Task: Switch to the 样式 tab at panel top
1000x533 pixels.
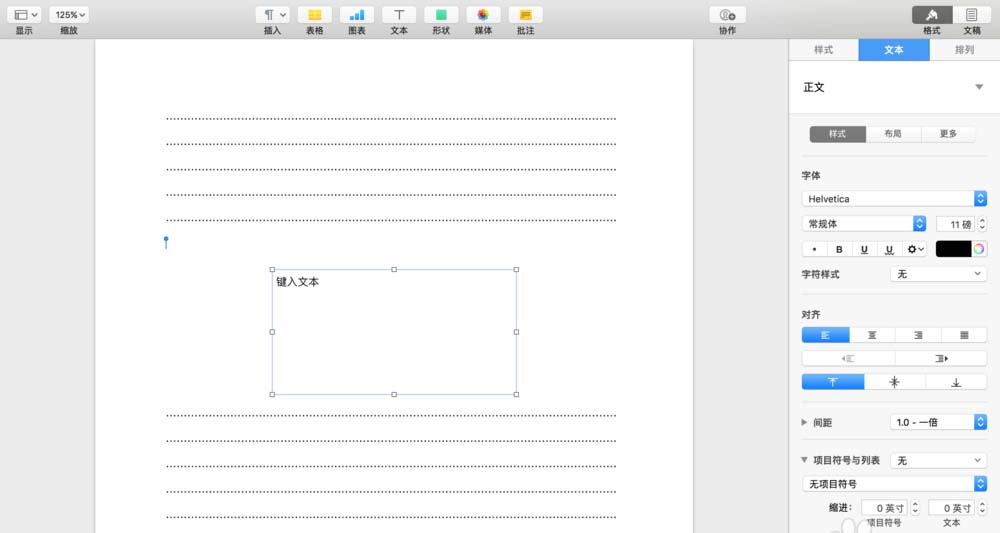Action: click(823, 50)
